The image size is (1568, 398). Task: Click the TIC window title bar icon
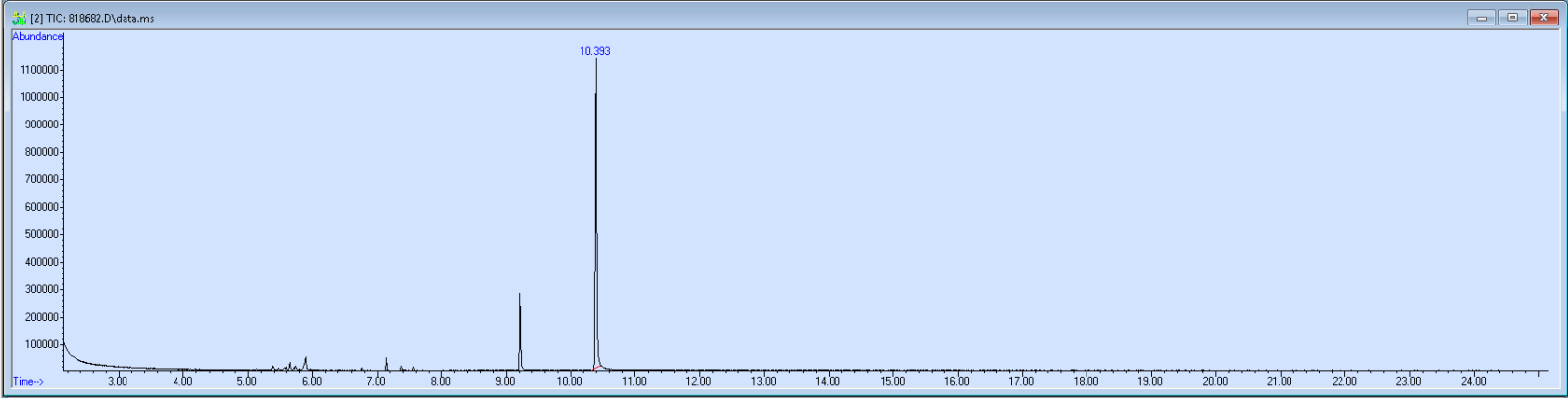pos(19,18)
